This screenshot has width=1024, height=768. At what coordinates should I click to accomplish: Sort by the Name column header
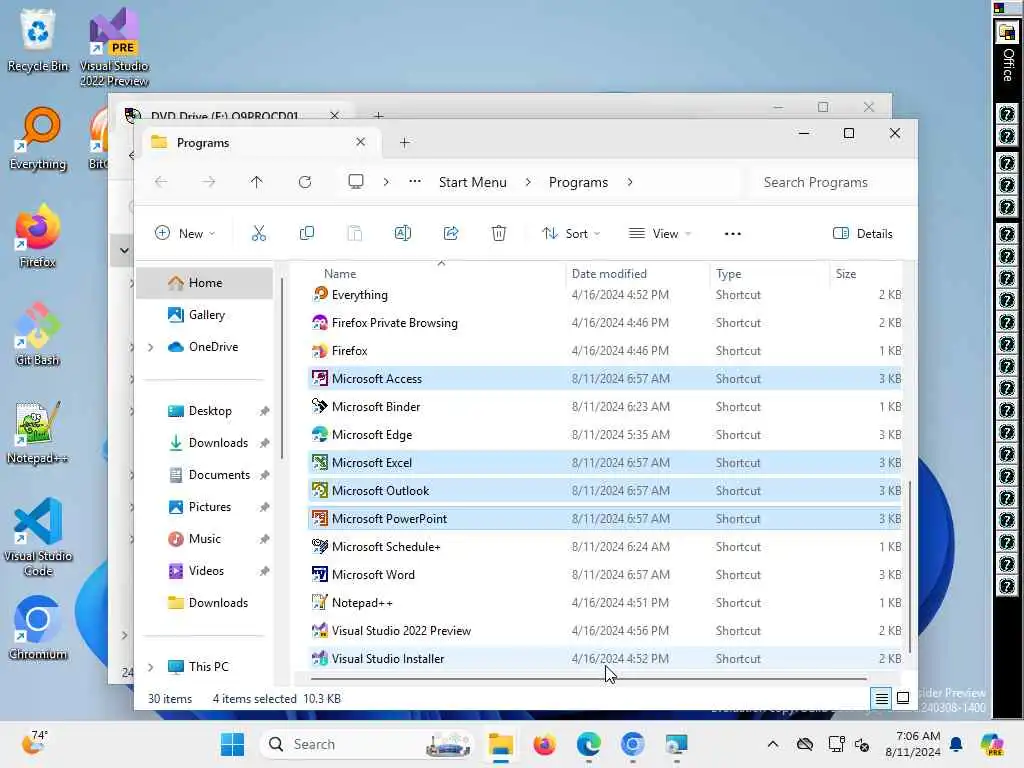(x=436, y=274)
